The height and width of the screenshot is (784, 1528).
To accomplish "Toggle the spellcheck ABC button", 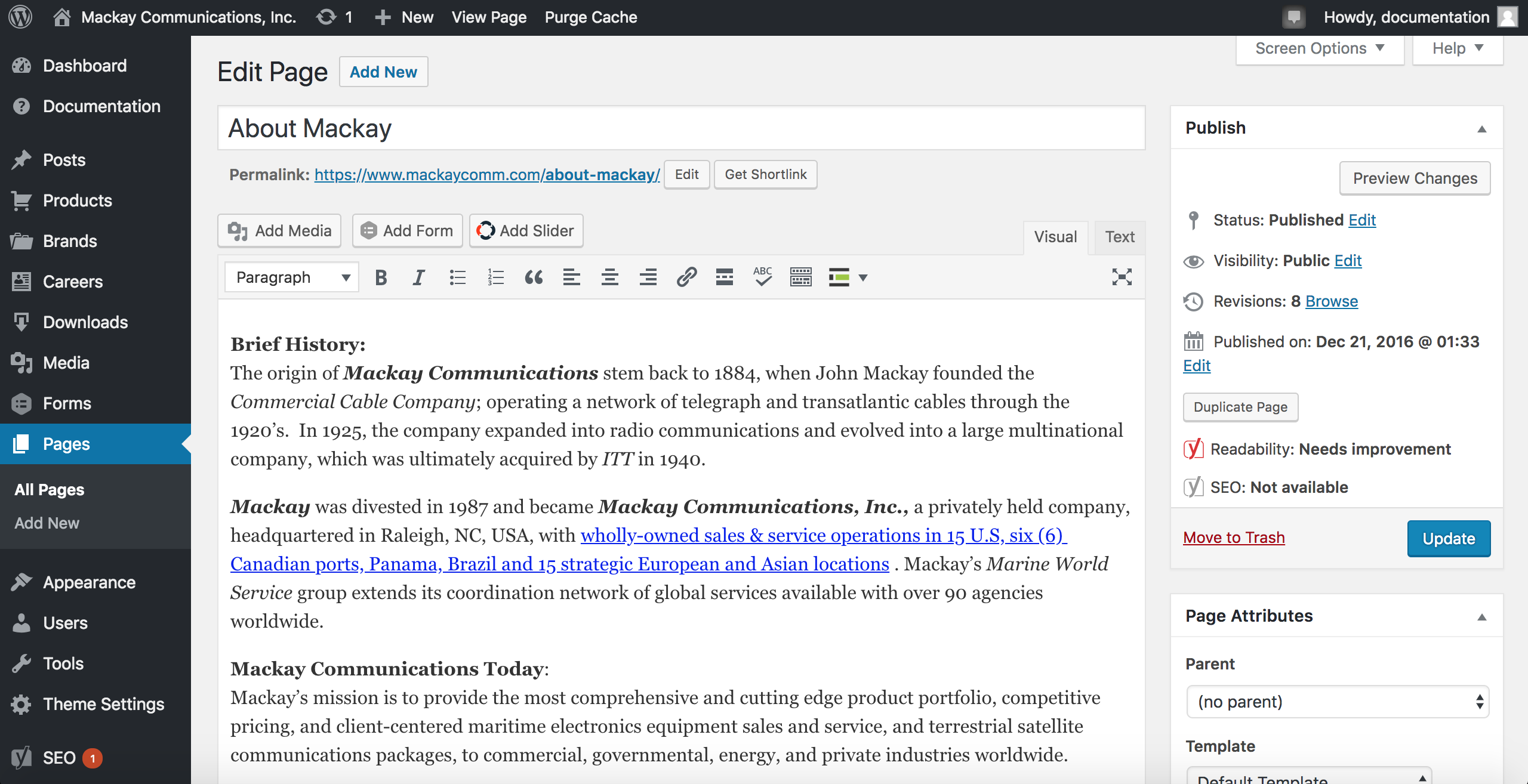I will coord(763,277).
